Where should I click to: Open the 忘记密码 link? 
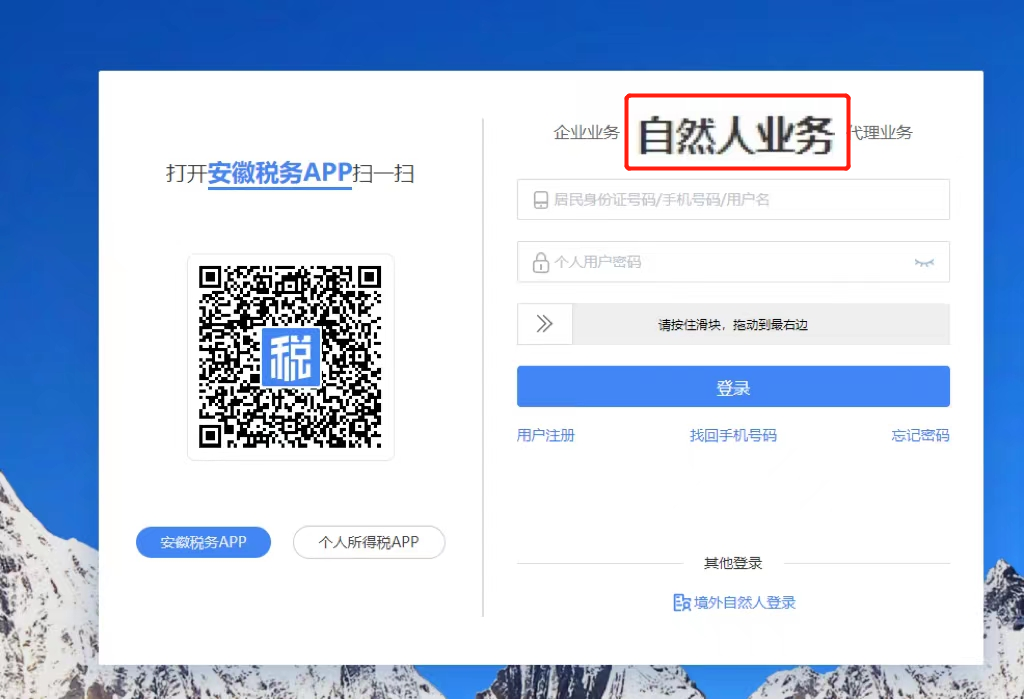pyautogui.click(x=920, y=435)
